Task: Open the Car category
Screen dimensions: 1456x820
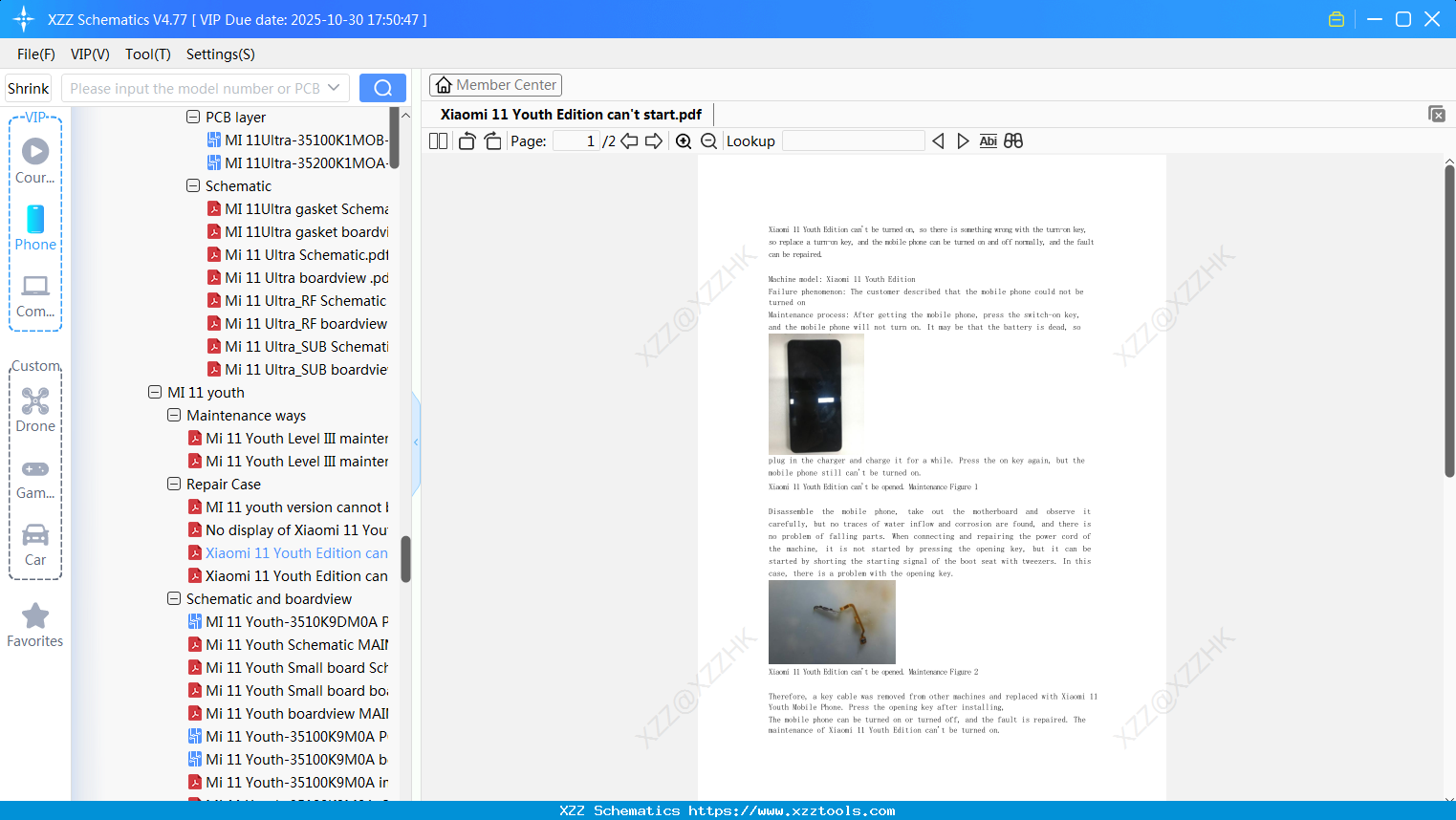Action: point(35,545)
